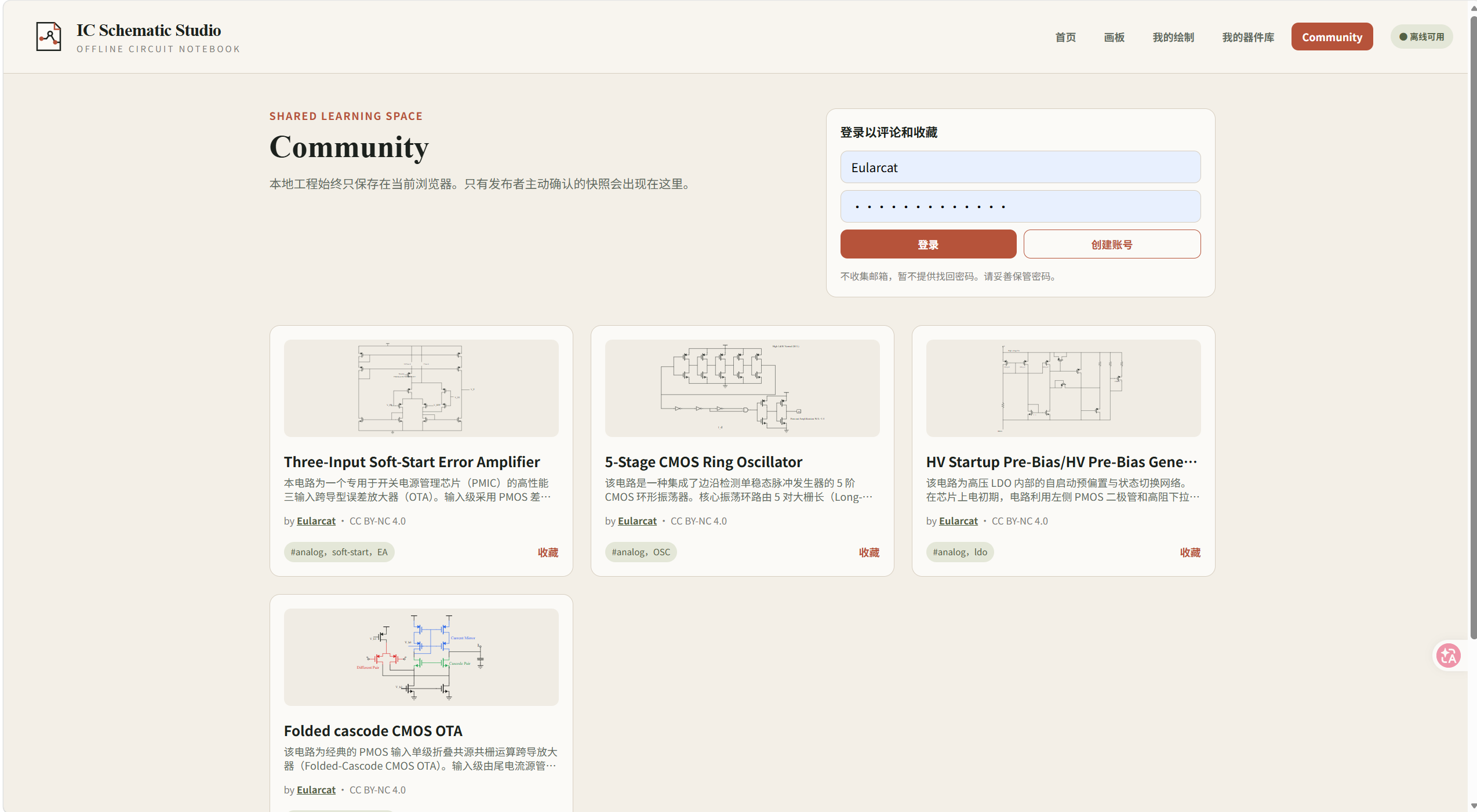The width and height of the screenshot is (1477, 812).
Task: Click the 登录 button
Action: [x=928, y=245]
